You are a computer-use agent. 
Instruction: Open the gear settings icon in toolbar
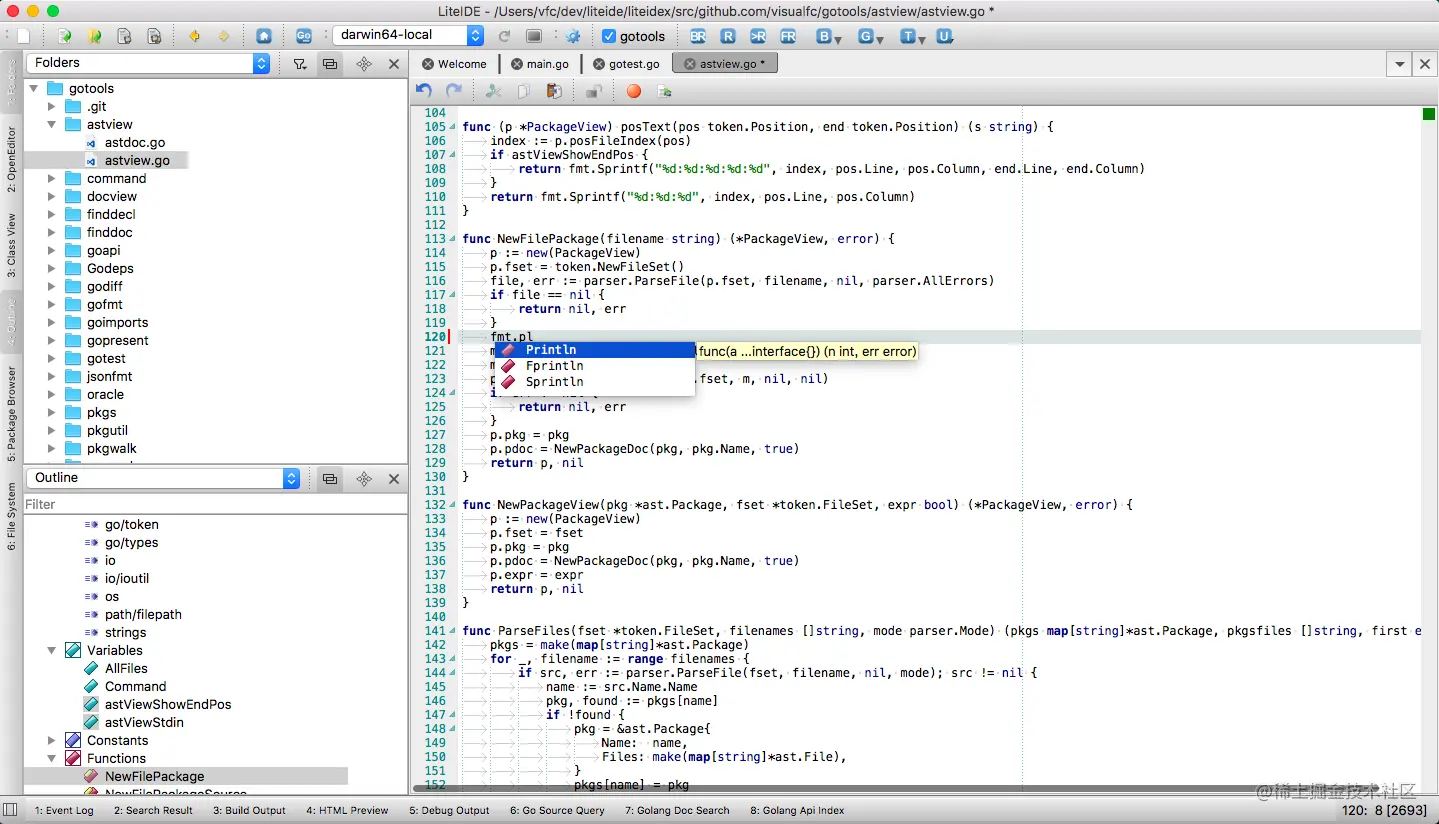tap(573, 36)
